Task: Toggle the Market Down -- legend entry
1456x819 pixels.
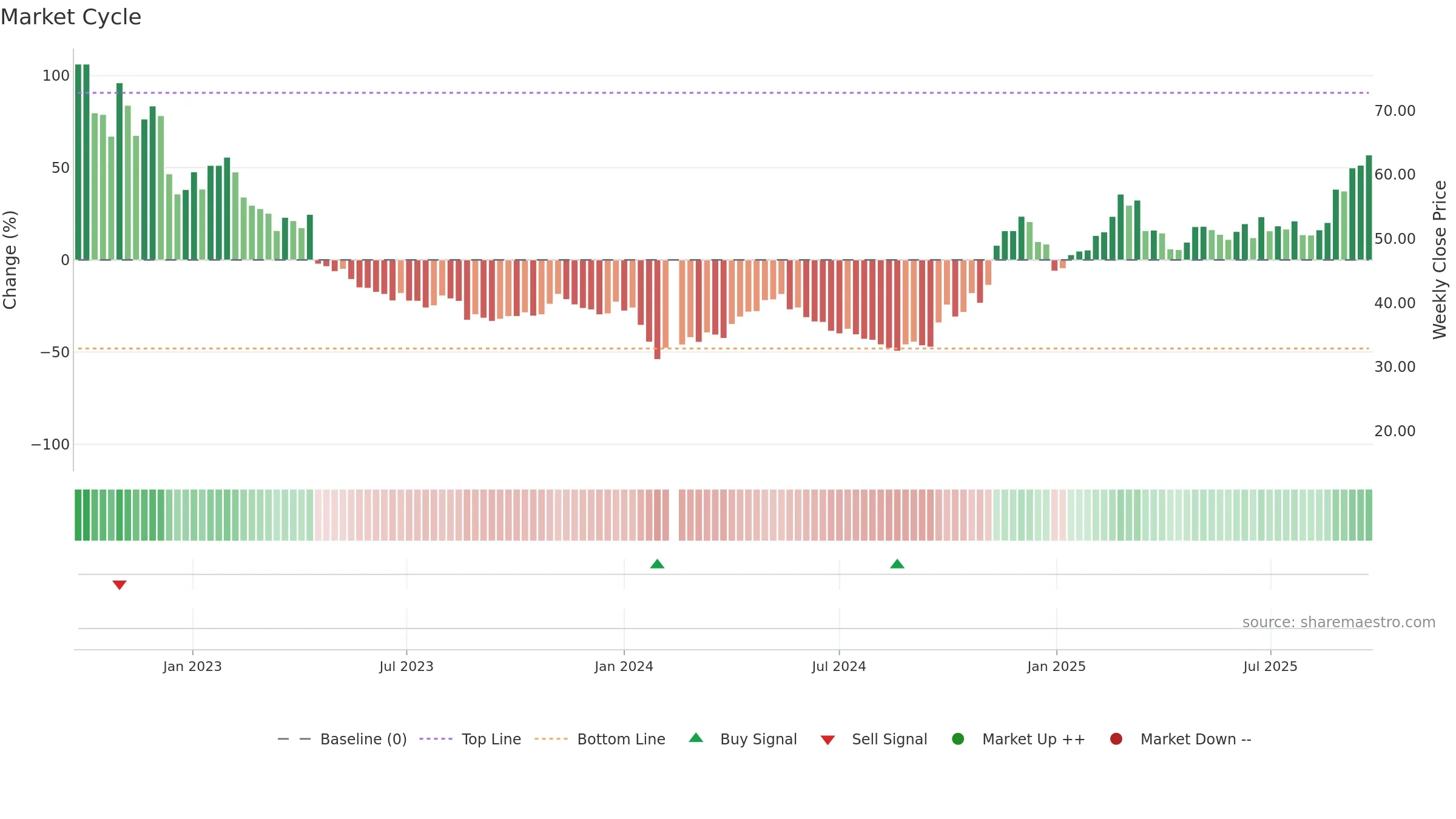Action: tap(1181, 739)
